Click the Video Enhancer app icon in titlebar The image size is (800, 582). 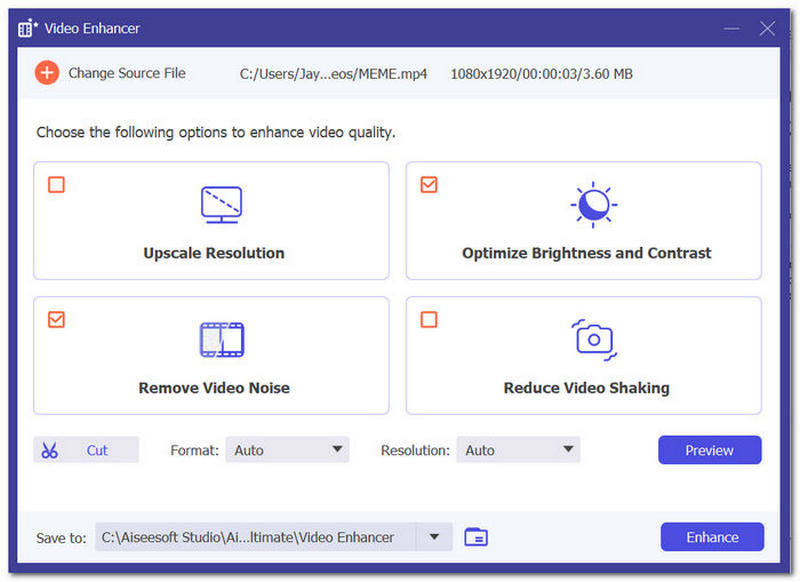point(25,28)
